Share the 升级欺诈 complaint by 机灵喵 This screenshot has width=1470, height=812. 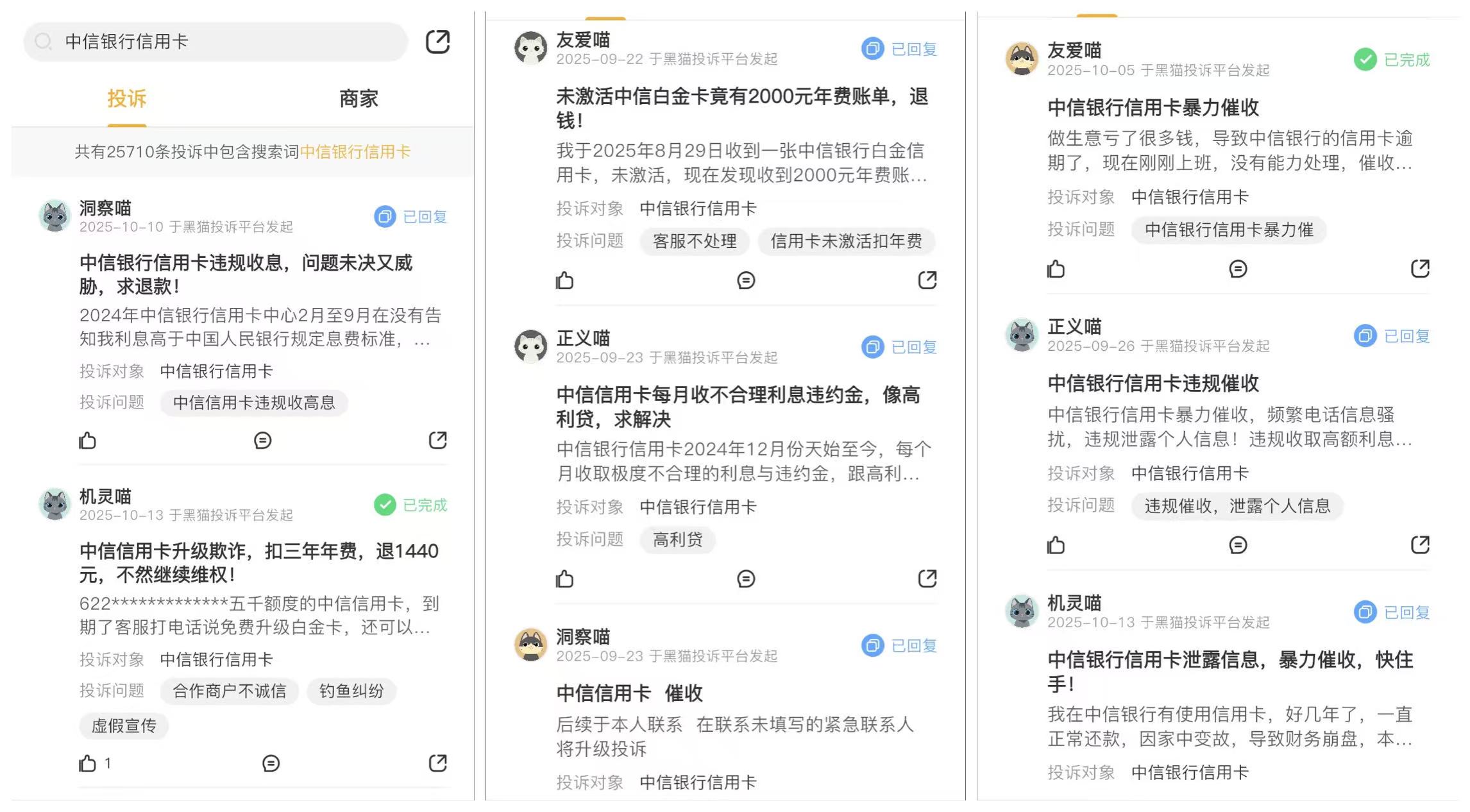click(x=438, y=763)
